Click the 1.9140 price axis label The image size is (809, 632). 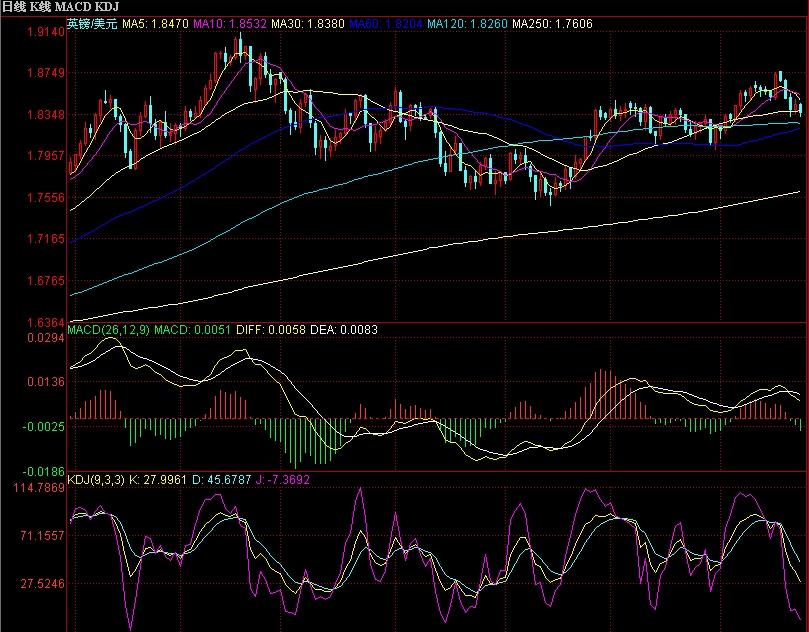click(44, 33)
